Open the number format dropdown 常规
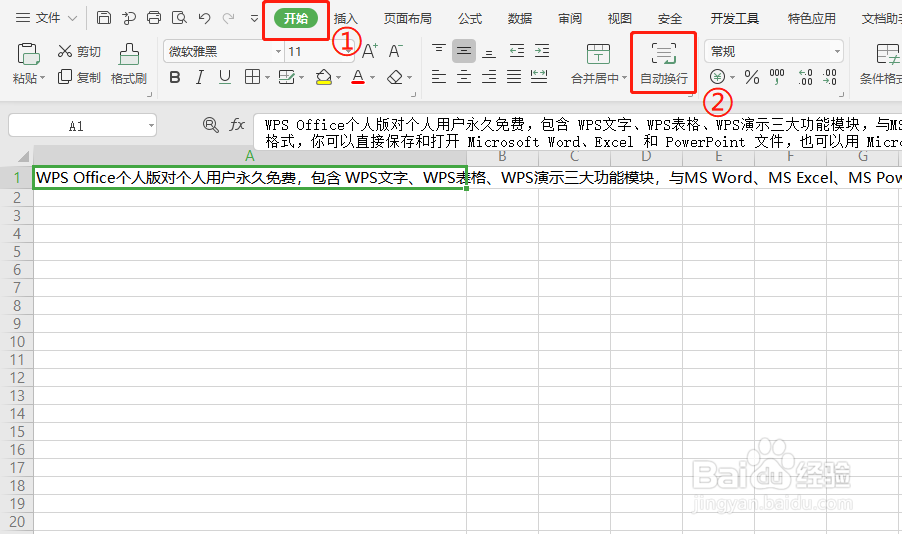This screenshot has height=534, width=902. click(837, 51)
